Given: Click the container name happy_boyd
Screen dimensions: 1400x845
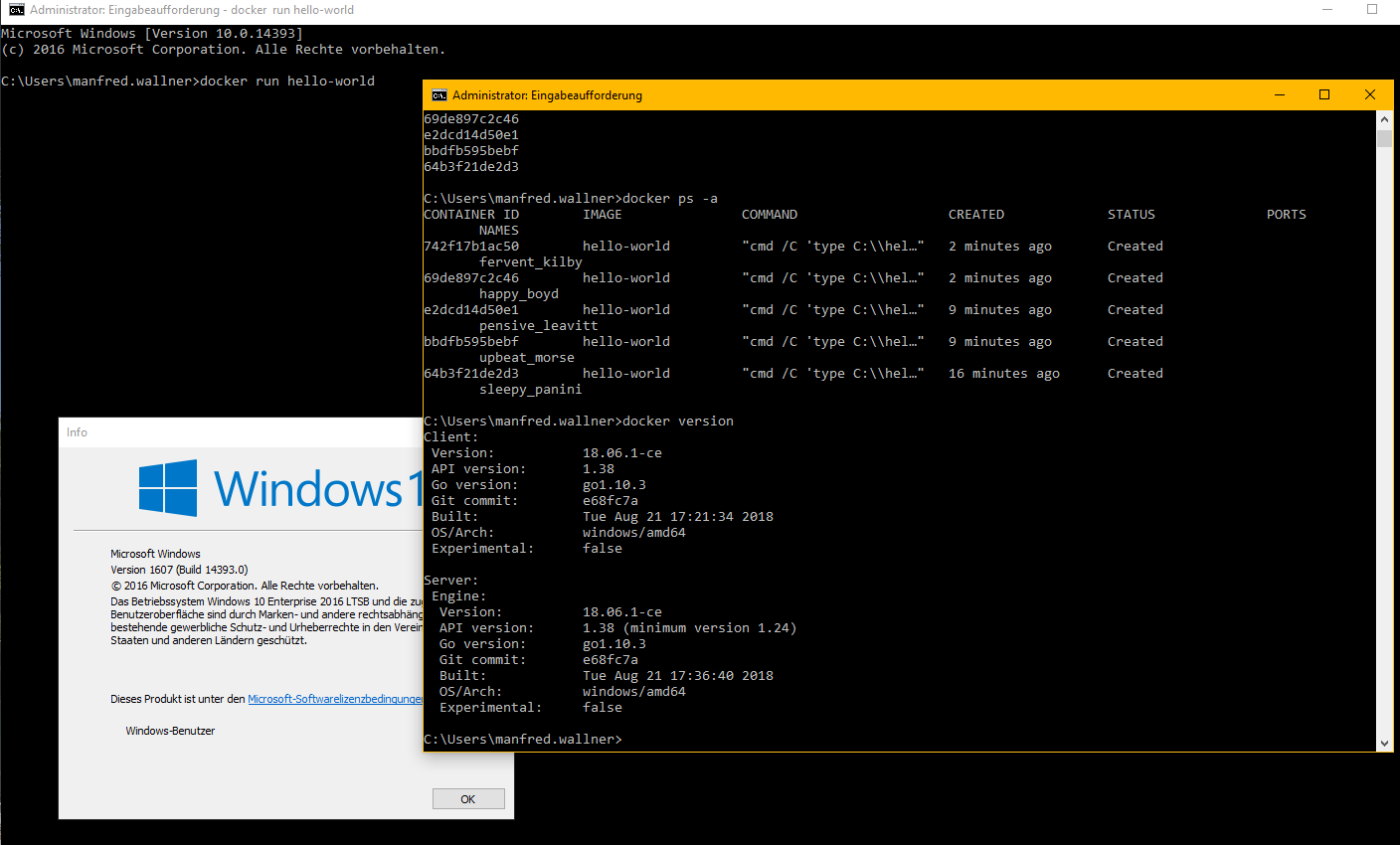Looking at the screenshot, I should (519, 294).
